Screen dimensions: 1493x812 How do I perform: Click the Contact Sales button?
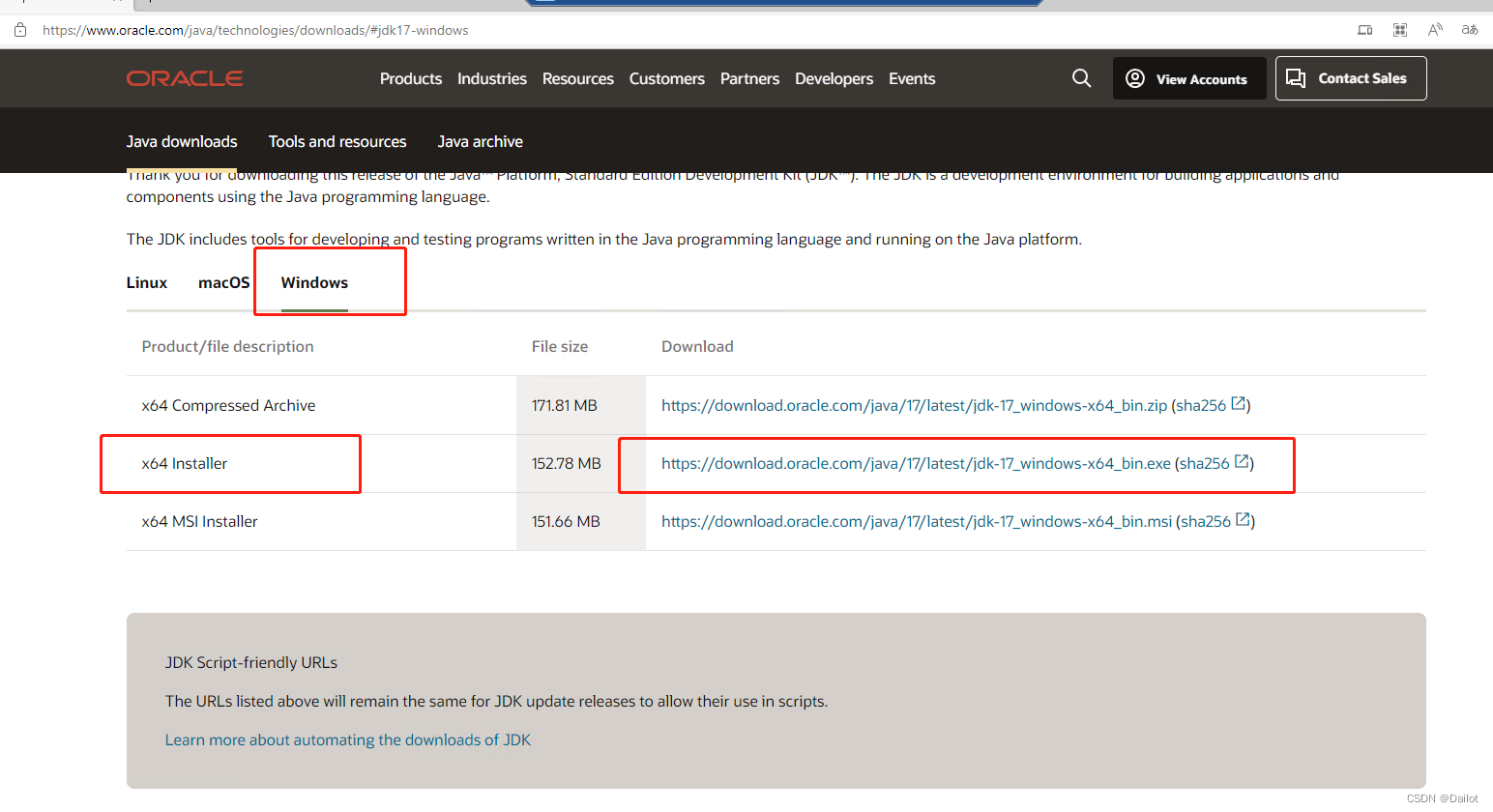1351,78
